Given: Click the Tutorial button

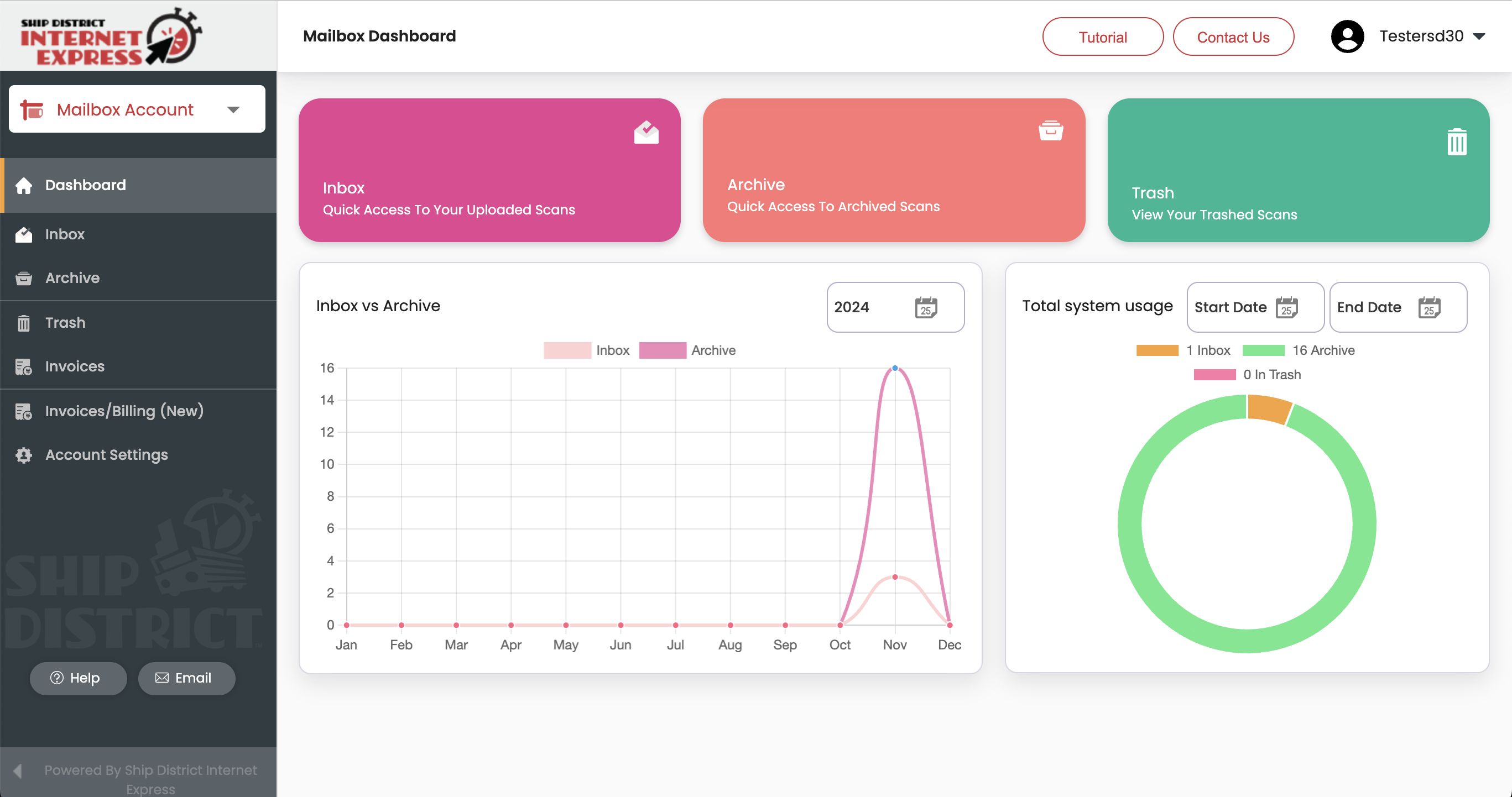Looking at the screenshot, I should (x=1102, y=37).
